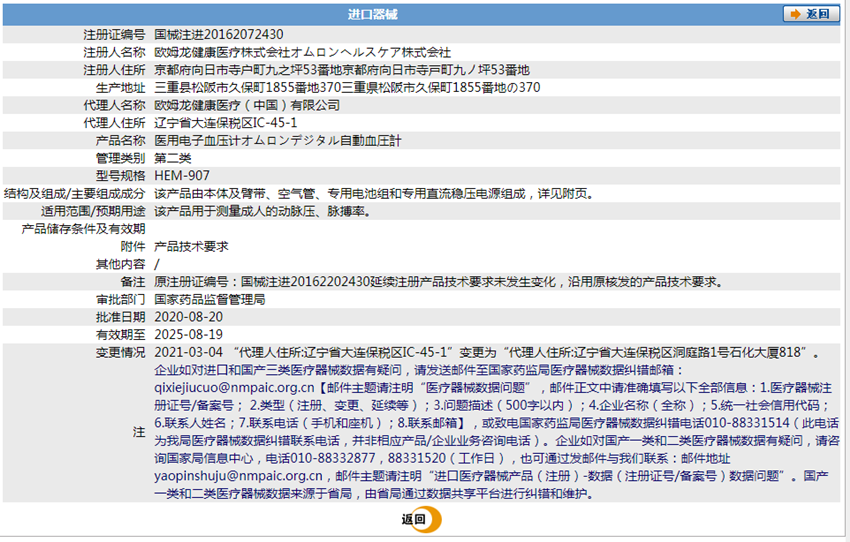This screenshot has height=542, width=850.
Task: Click the 产品储存条件及有效期 label
Action: coord(83,229)
